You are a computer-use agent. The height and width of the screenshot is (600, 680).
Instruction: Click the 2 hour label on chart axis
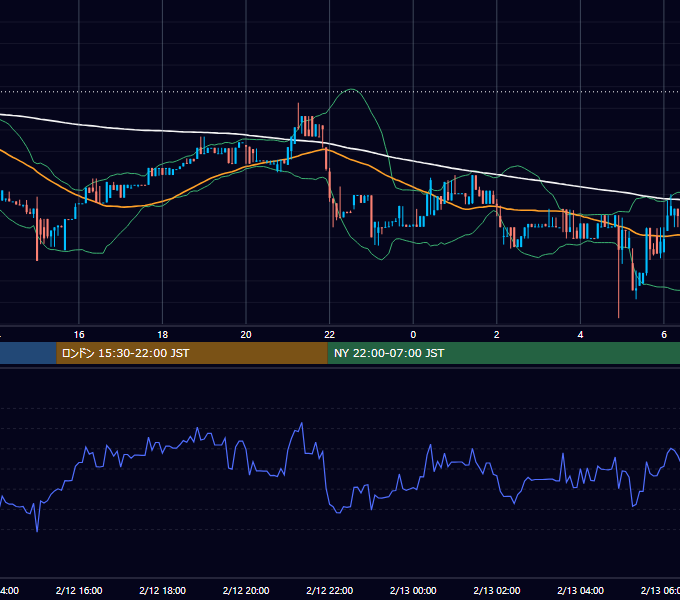[497, 335]
